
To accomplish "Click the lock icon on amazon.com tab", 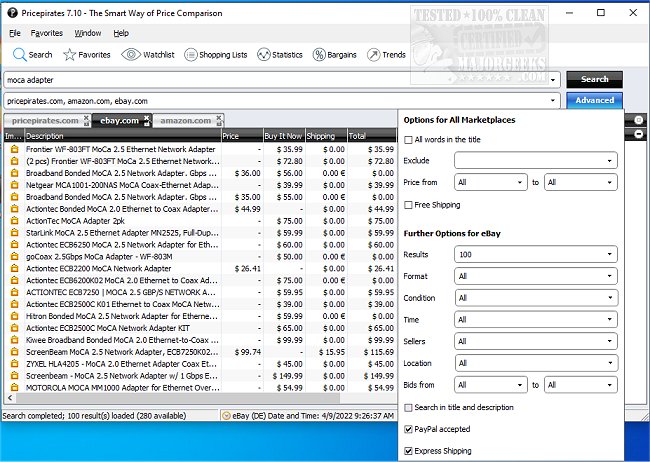I will [219, 124].
